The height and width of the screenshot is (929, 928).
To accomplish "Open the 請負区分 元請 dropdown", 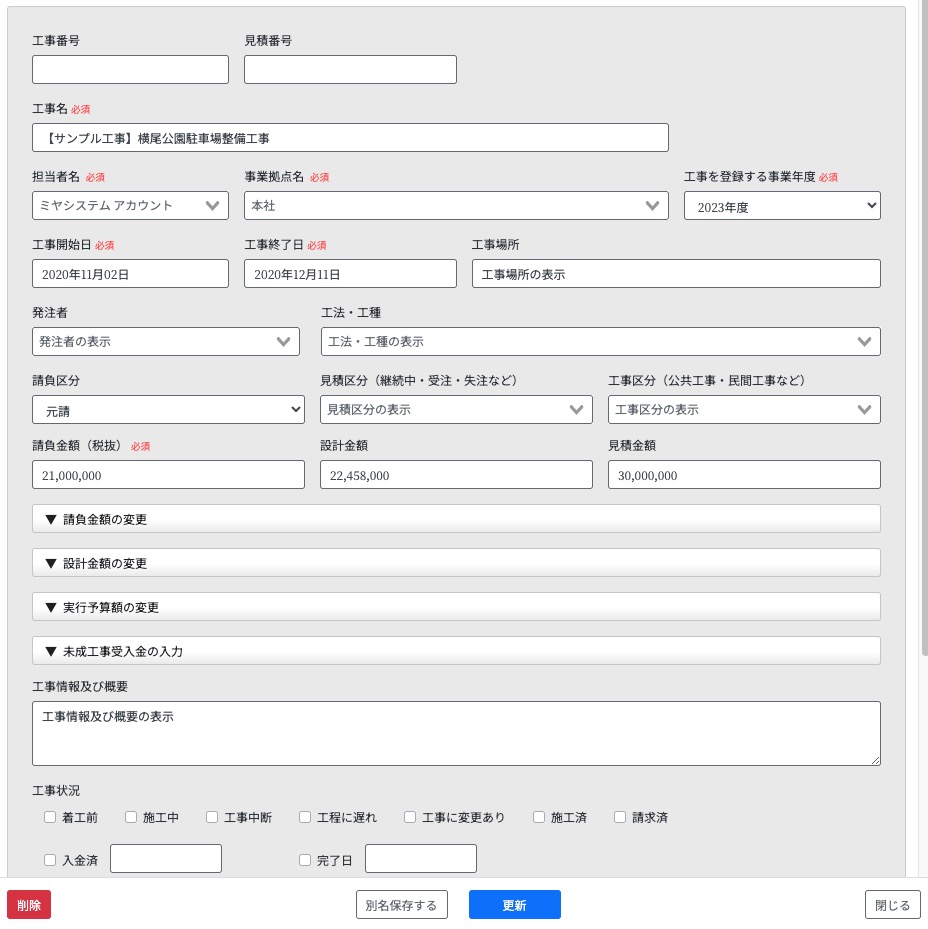I will (168, 409).
